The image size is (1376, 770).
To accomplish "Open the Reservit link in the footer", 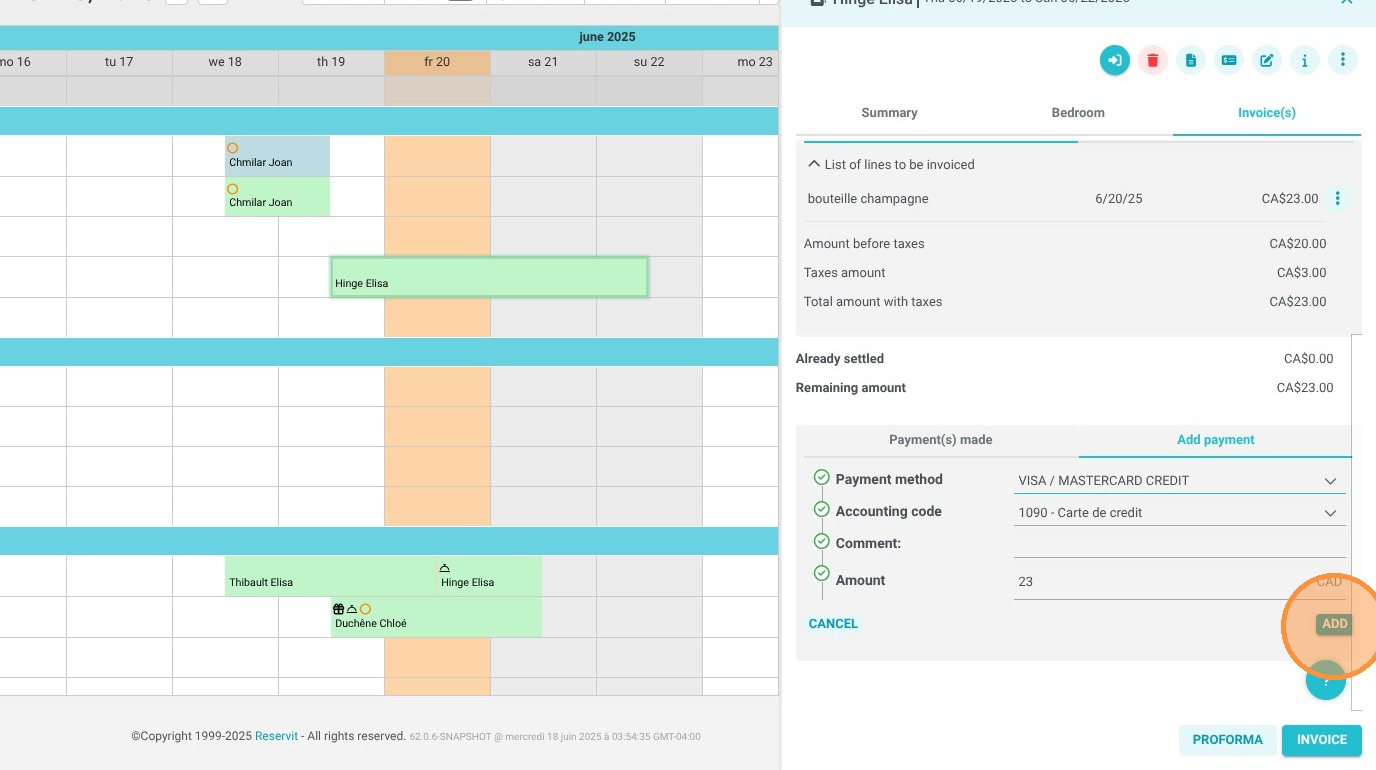I will coord(276,736).
